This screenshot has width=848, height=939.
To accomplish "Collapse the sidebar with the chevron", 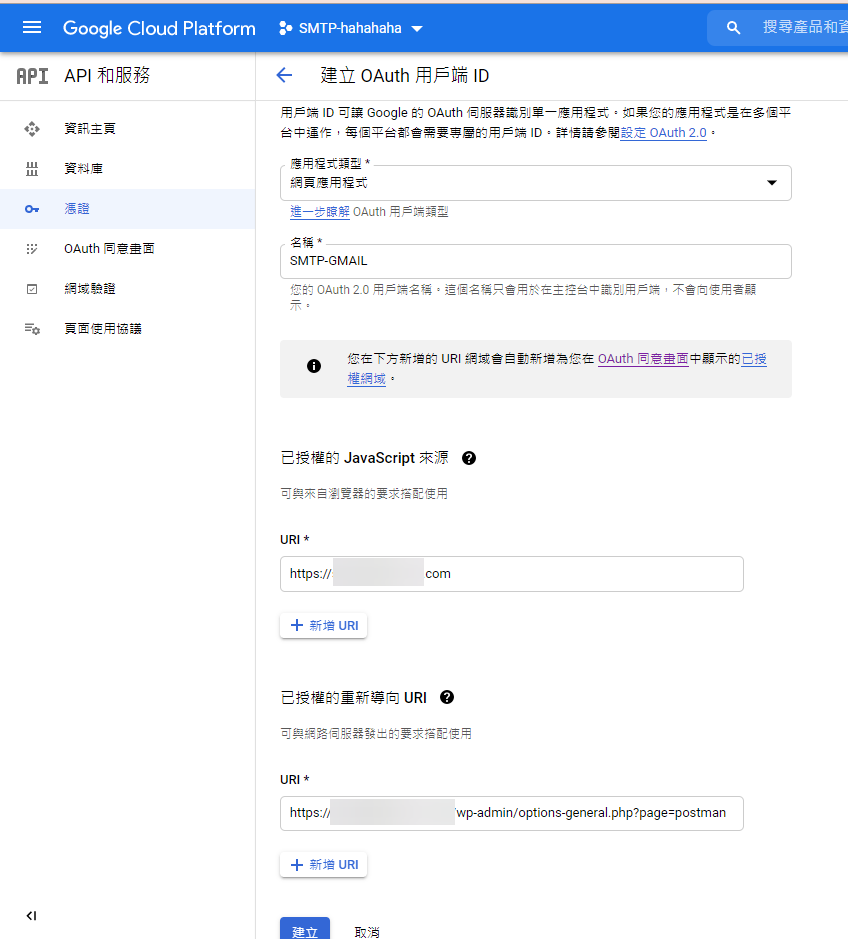I will (x=31, y=916).
